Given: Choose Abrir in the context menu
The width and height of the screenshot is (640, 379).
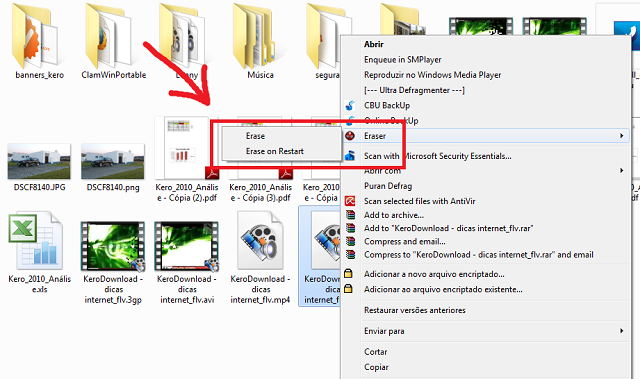Looking at the screenshot, I should pos(374,44).
